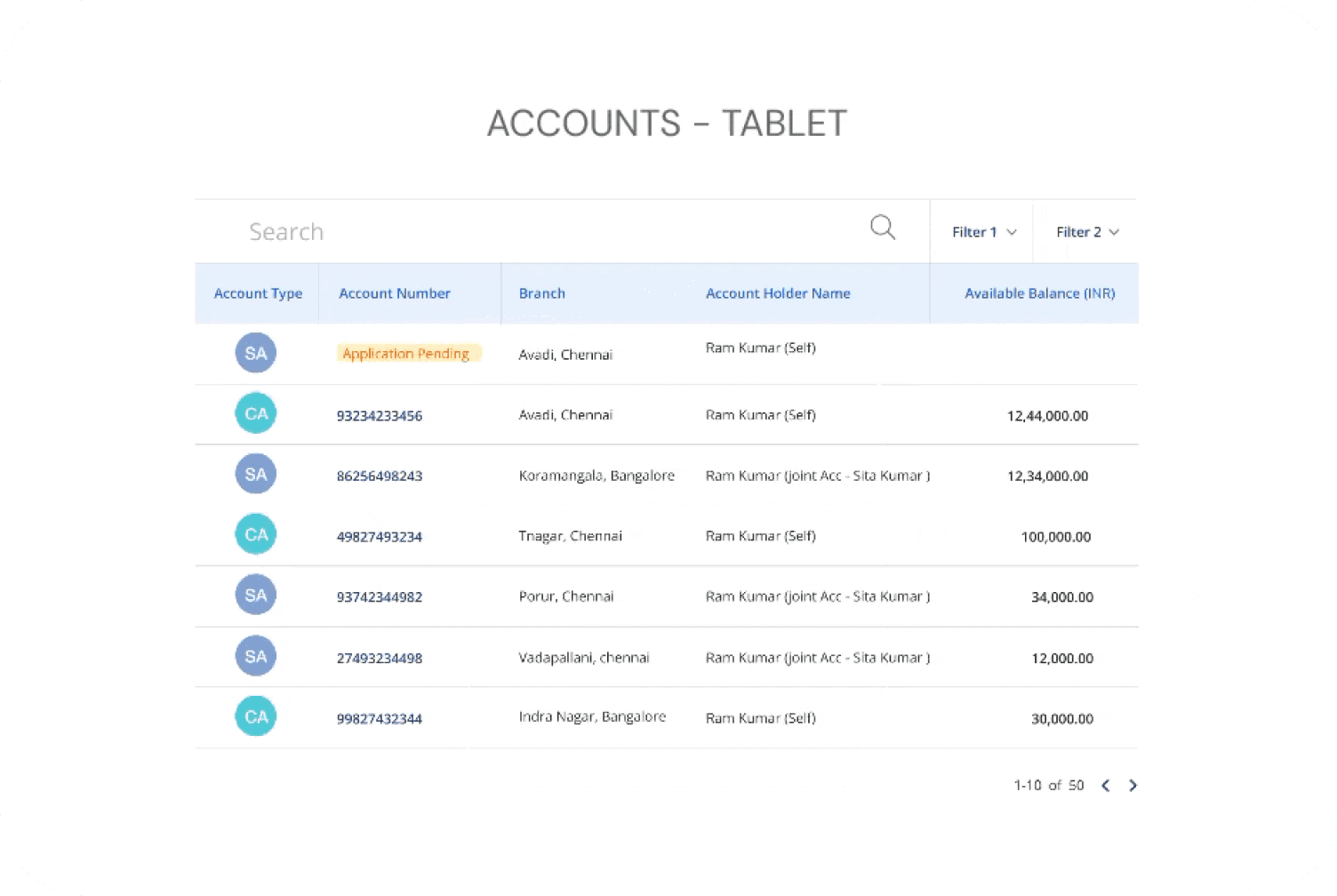
Task: Select branch Vadapallani, chennai
Action: tap(584, 658)
